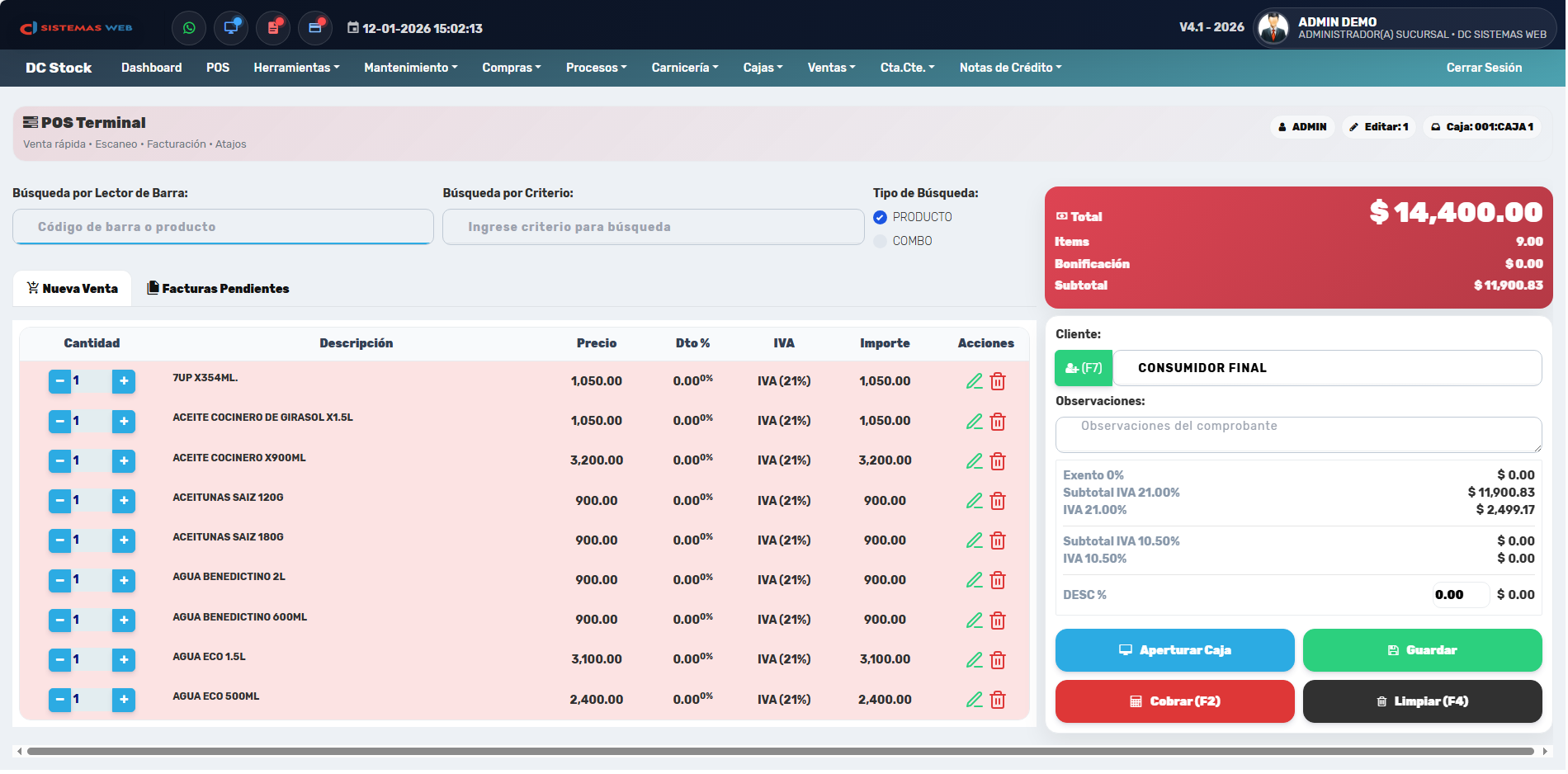Viewport: 1568px width, 774px height.
Task: Open the WhatsApp icon in top bar
Action: [189, 28]
